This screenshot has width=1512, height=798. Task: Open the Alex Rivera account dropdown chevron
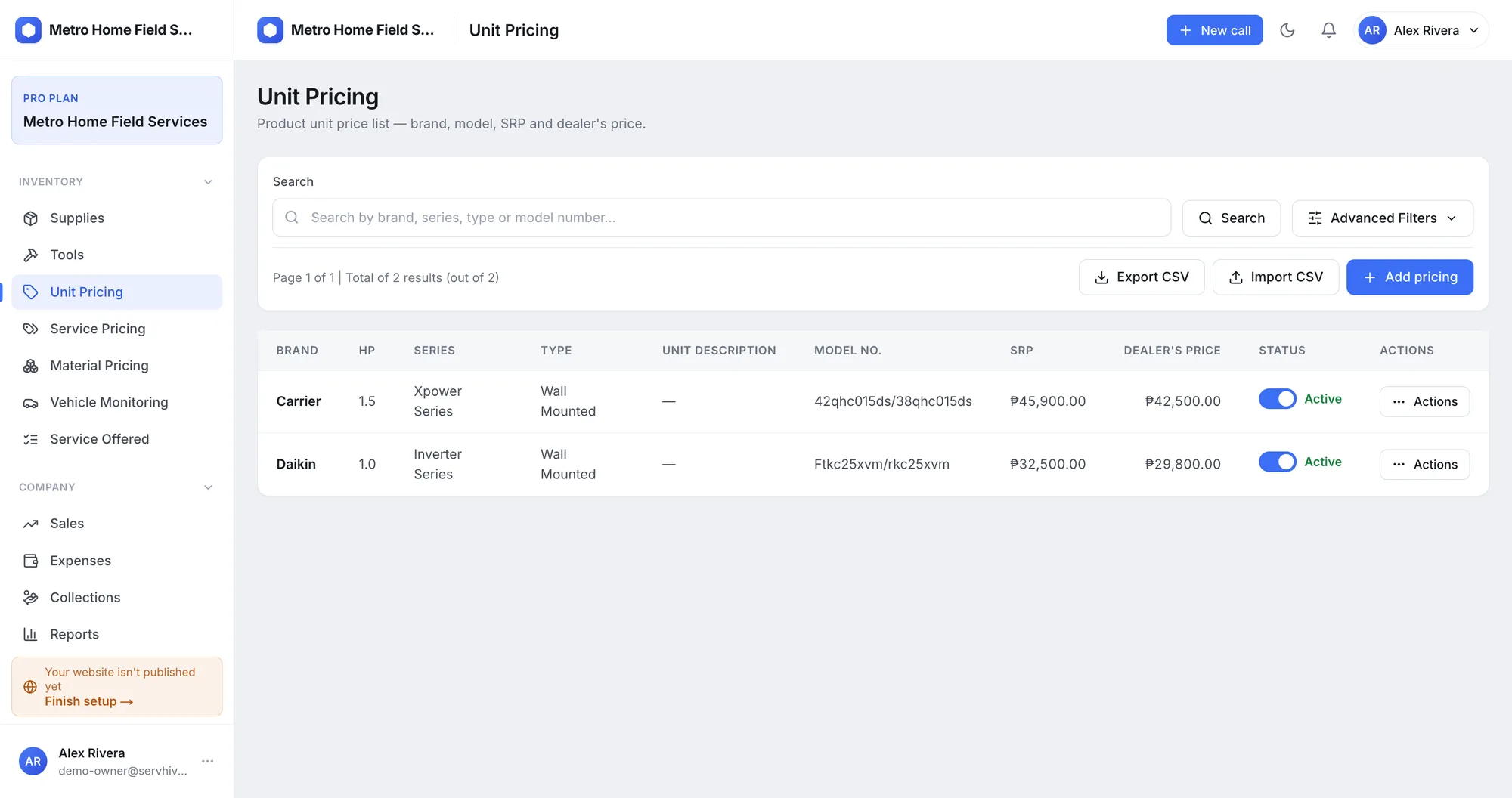click(1473, 30)
